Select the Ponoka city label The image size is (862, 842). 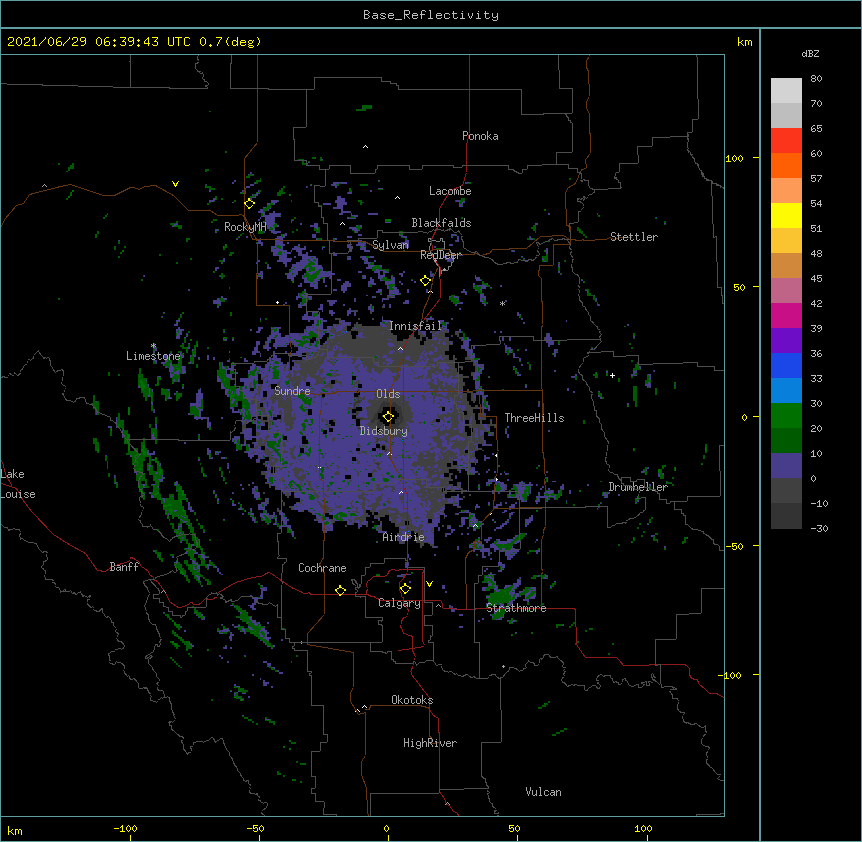[x=480, y=136]
